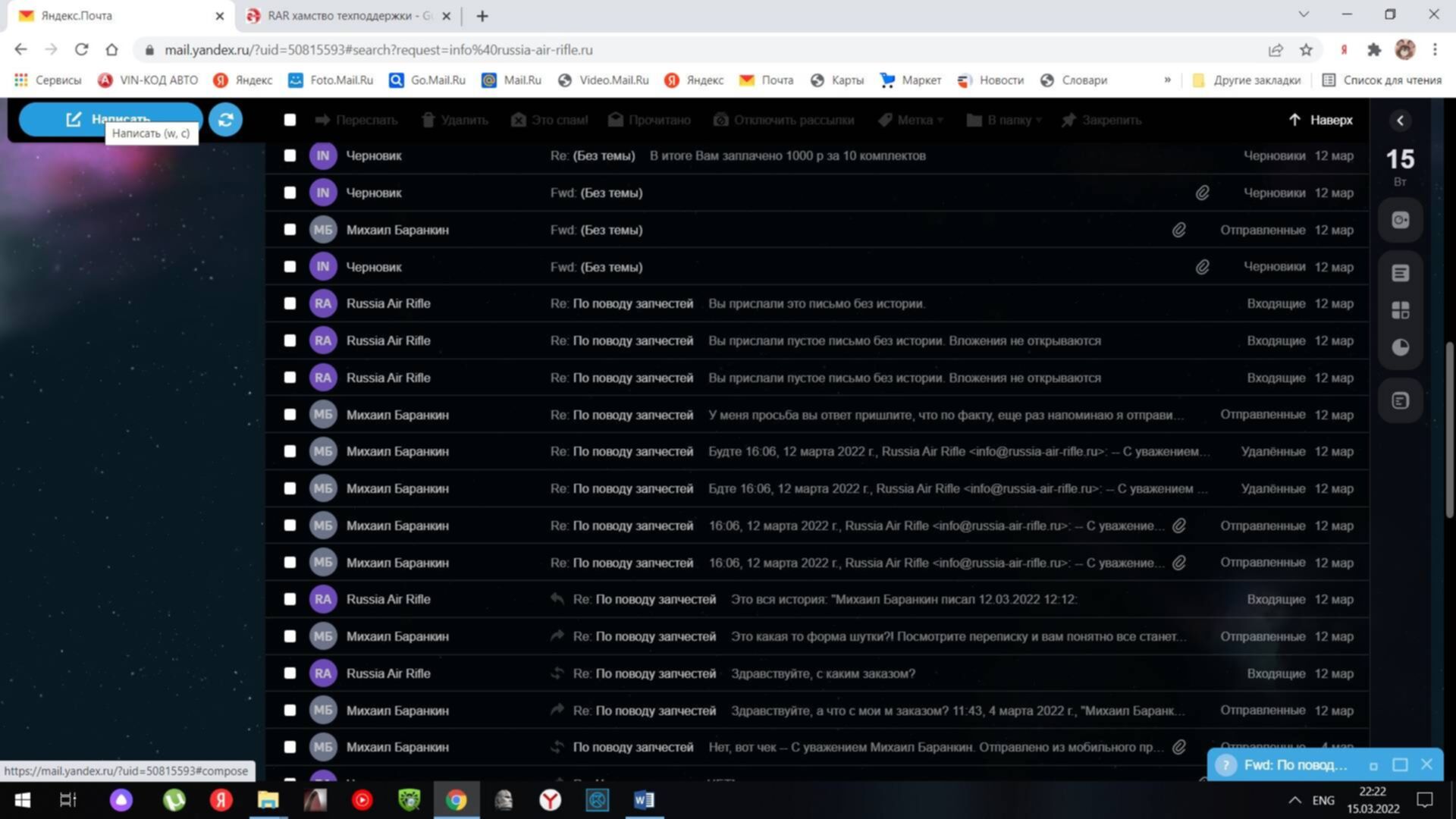This screenshot has height=819, width=1456.
Task: Check the 'Нет, вот чек' email row
Action: click(x=290, y=747)
